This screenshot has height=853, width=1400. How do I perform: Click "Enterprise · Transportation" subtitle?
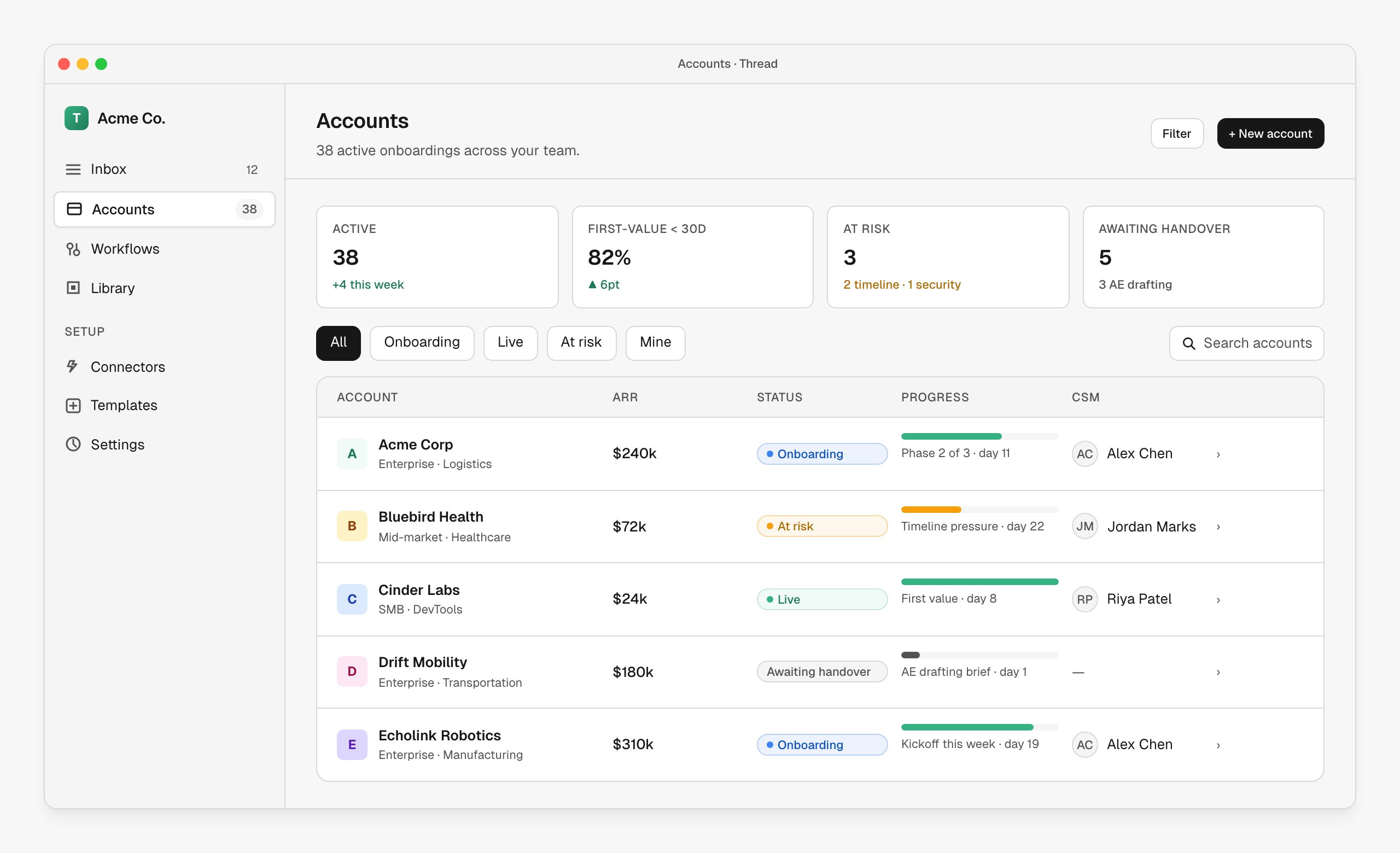(450, 682)
